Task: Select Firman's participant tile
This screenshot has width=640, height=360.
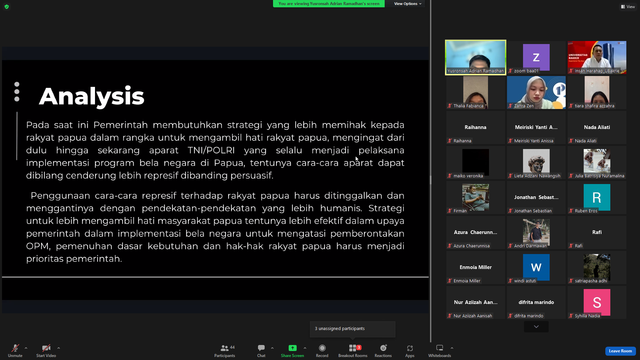Action: 476,198
